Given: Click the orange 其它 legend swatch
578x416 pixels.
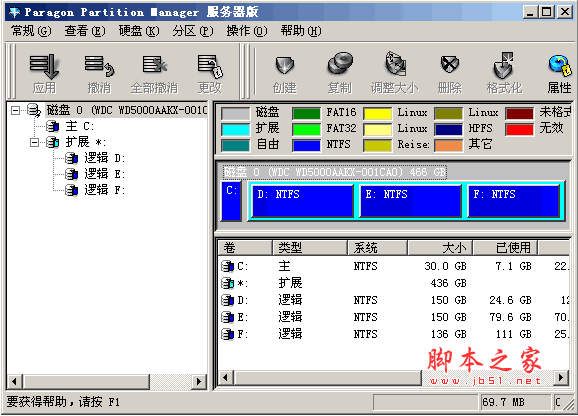Looking at the screenshot, I should click(x=448, y=145).
